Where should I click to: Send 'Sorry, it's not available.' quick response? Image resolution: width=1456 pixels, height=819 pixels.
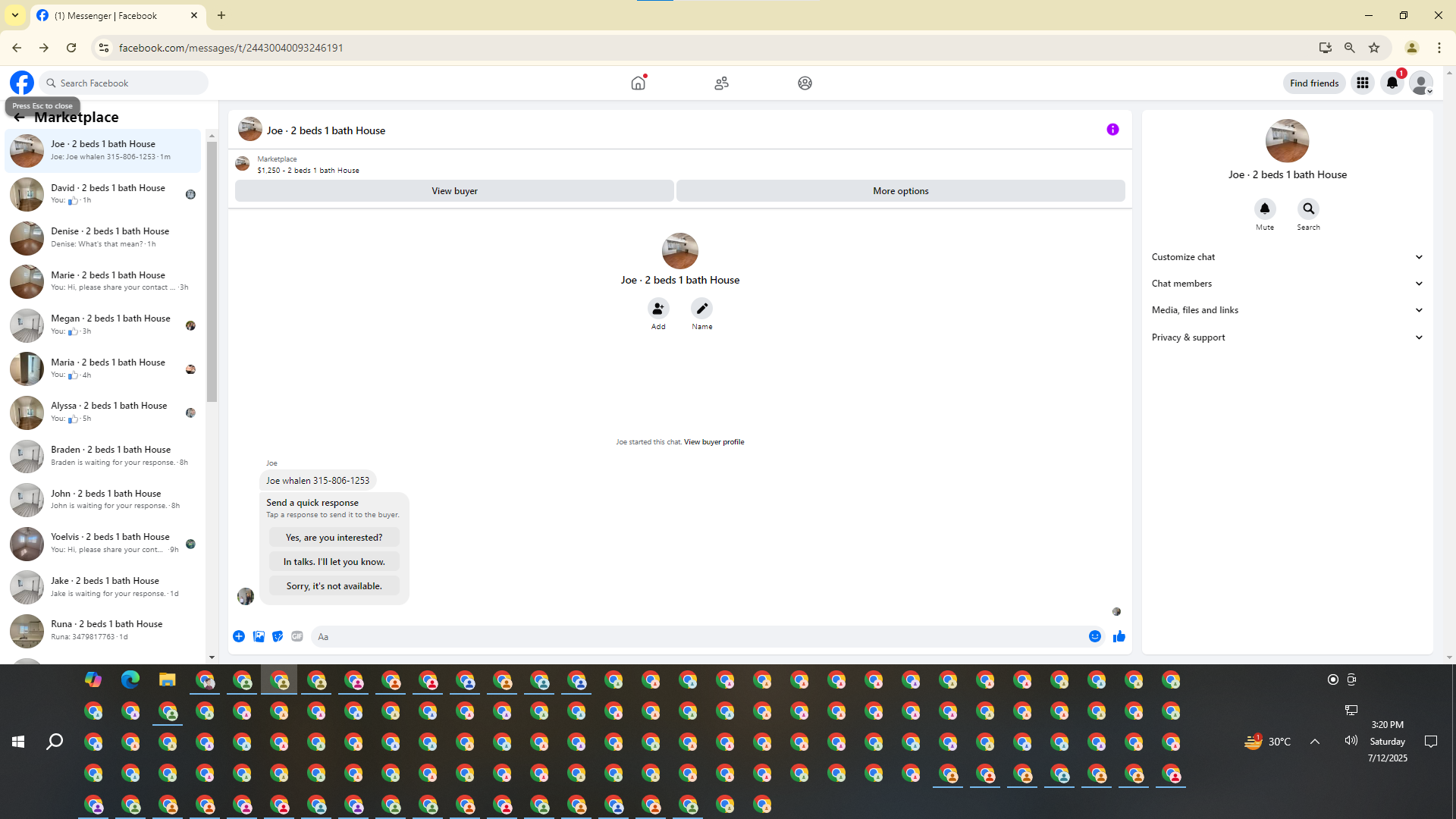[x=334, y=586]
